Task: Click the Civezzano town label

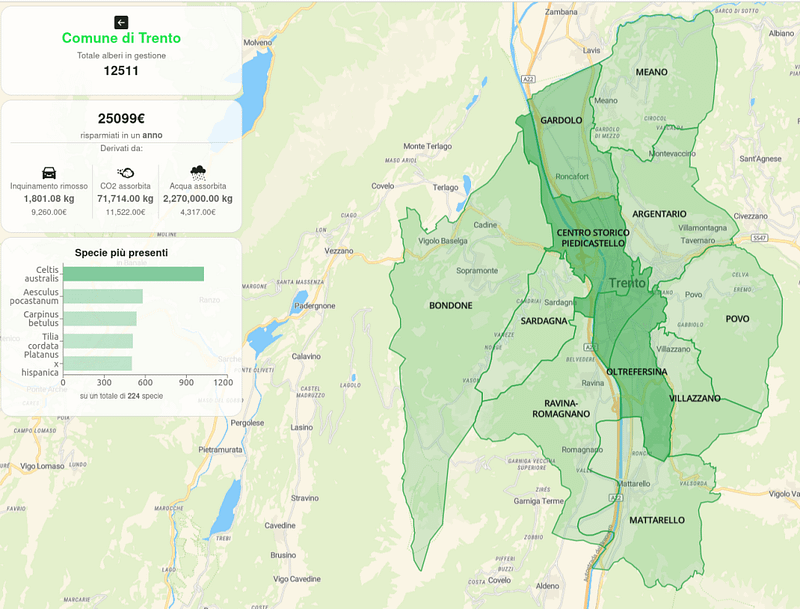Action: [x=751, y=216]
